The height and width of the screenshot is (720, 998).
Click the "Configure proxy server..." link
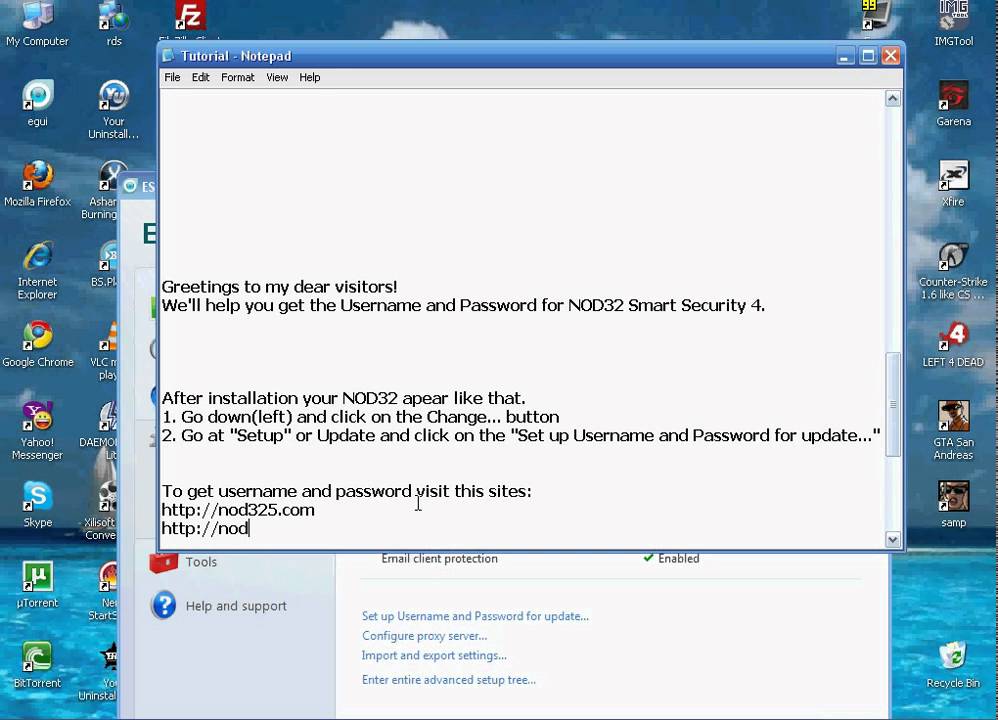425,635
